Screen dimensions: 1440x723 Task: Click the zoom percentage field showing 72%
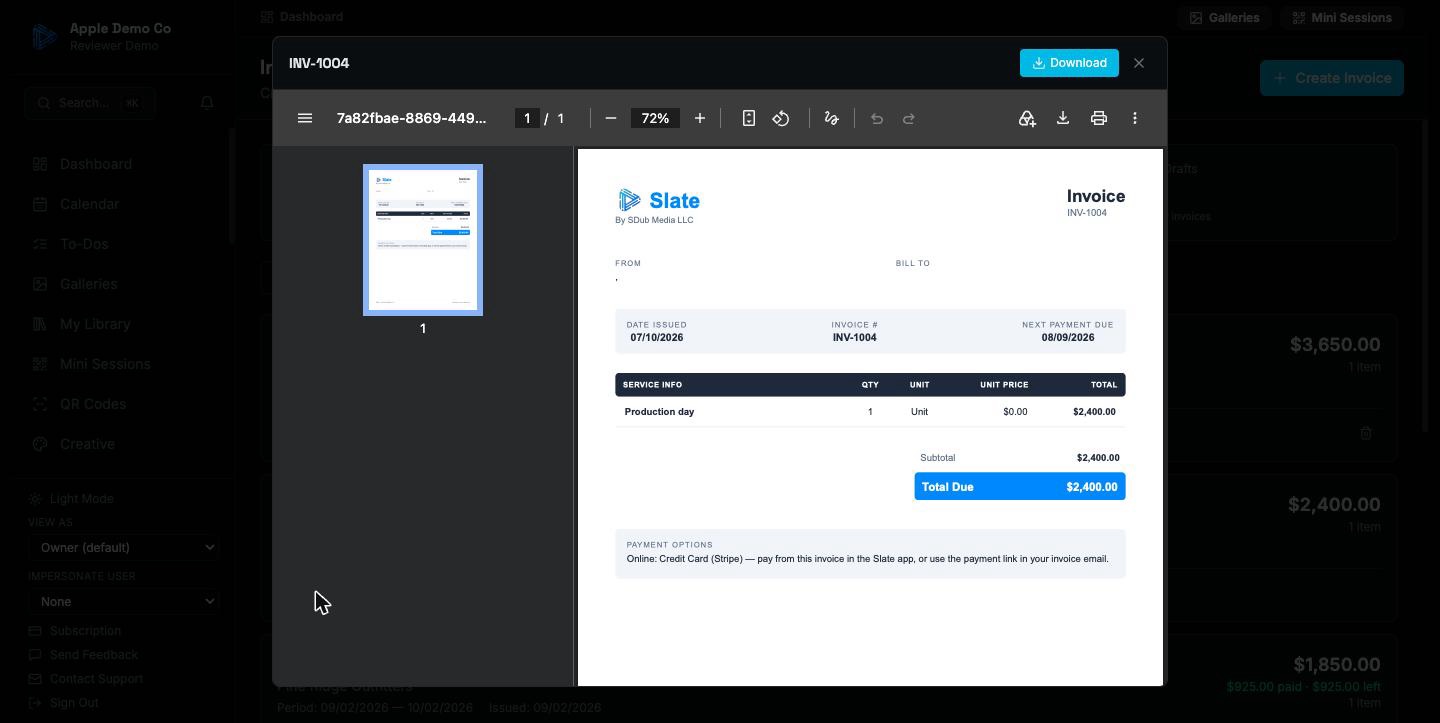coord(655,118)
